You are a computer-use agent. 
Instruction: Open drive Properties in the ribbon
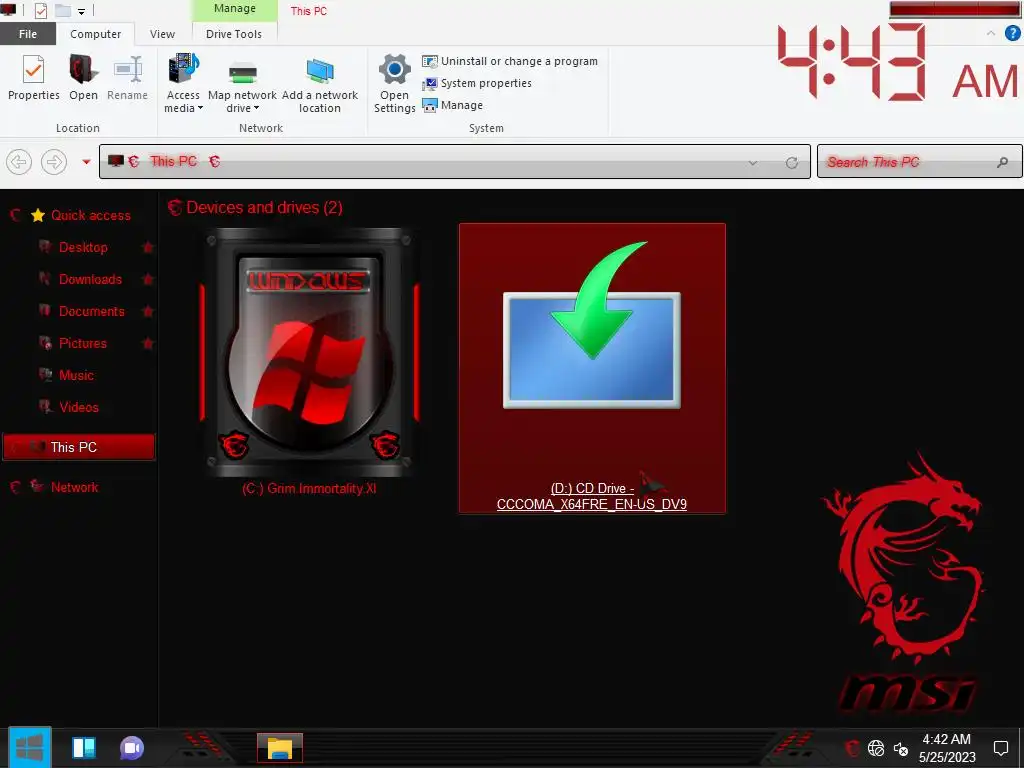[33, 78]
